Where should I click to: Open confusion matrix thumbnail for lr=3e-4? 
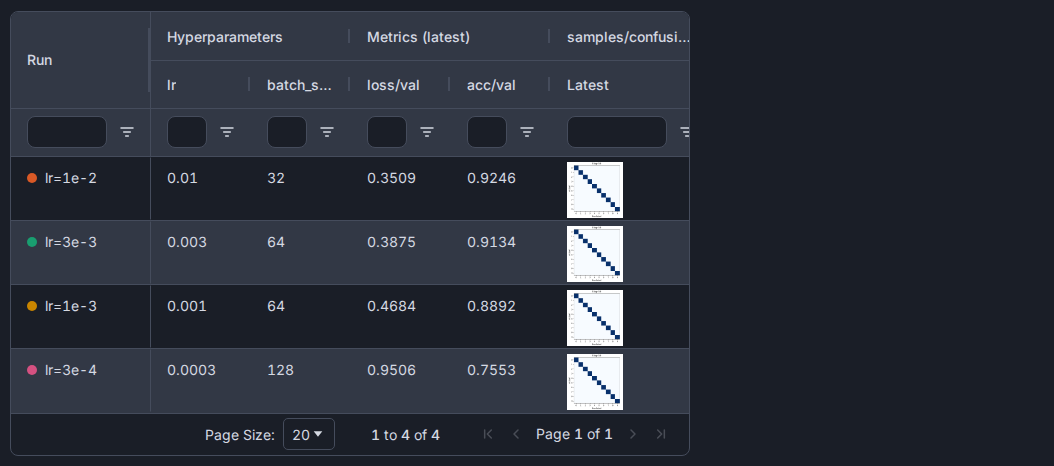point(595,381)
